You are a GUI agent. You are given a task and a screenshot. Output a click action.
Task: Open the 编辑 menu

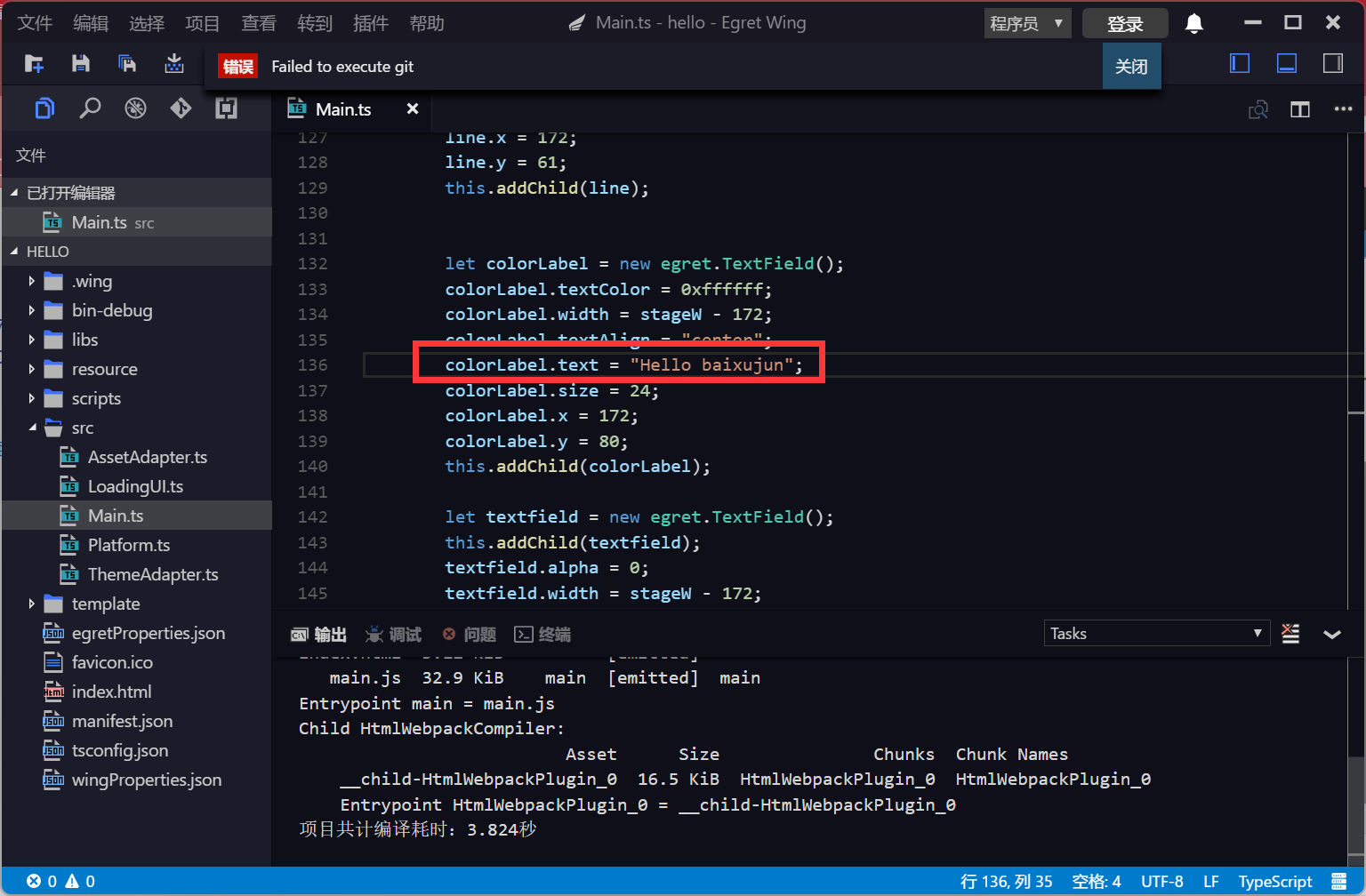91,23
